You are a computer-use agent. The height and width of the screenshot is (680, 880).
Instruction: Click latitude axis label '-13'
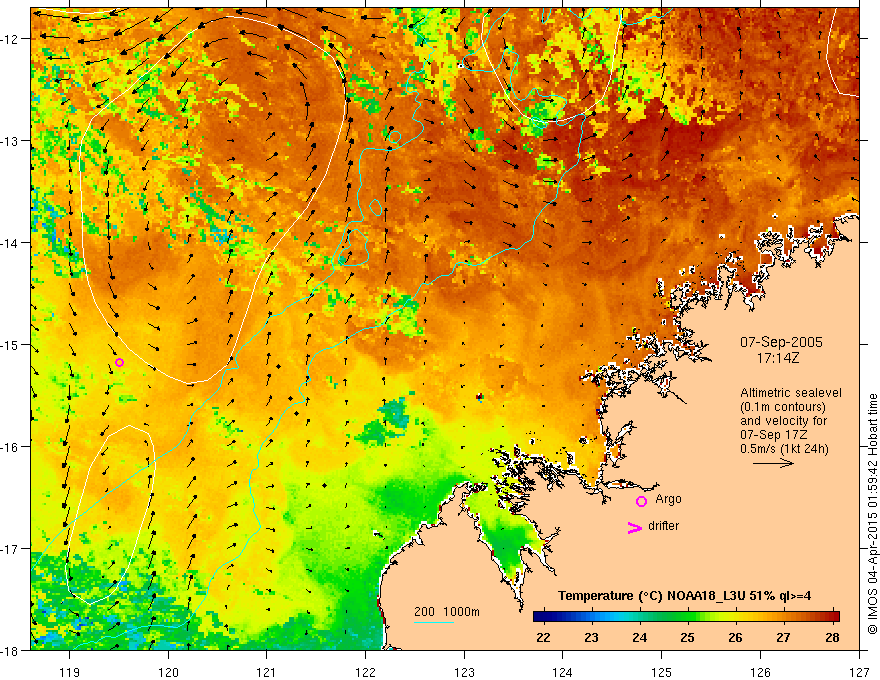tap(11, 141)
